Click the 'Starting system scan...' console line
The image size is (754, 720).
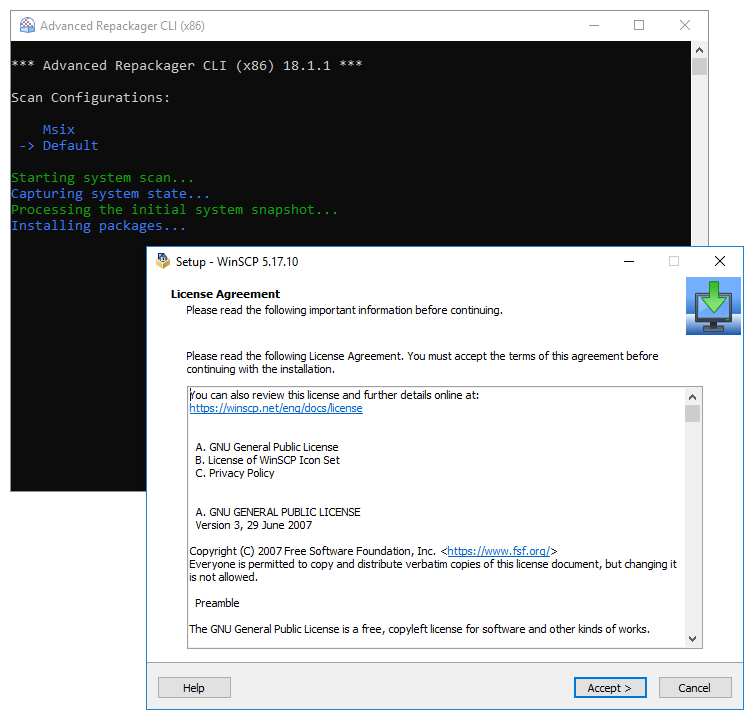102,177
